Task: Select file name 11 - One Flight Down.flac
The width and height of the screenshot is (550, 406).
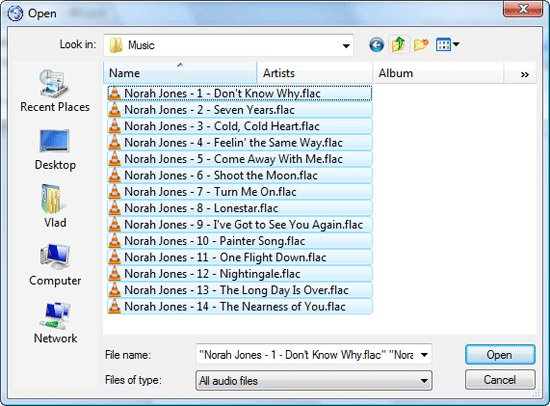Action: (x=226, y=258)
